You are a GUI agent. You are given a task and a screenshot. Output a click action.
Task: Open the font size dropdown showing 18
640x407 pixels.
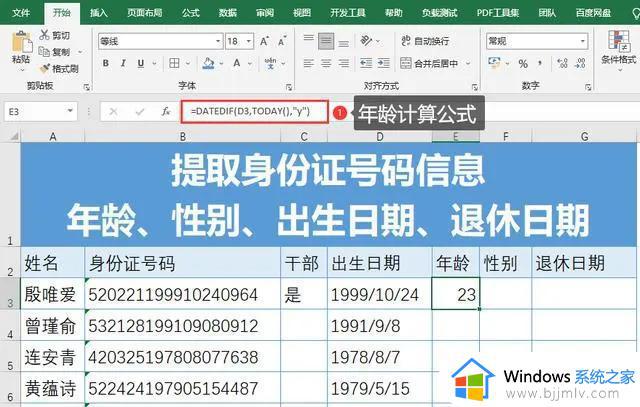click(249, 41)
